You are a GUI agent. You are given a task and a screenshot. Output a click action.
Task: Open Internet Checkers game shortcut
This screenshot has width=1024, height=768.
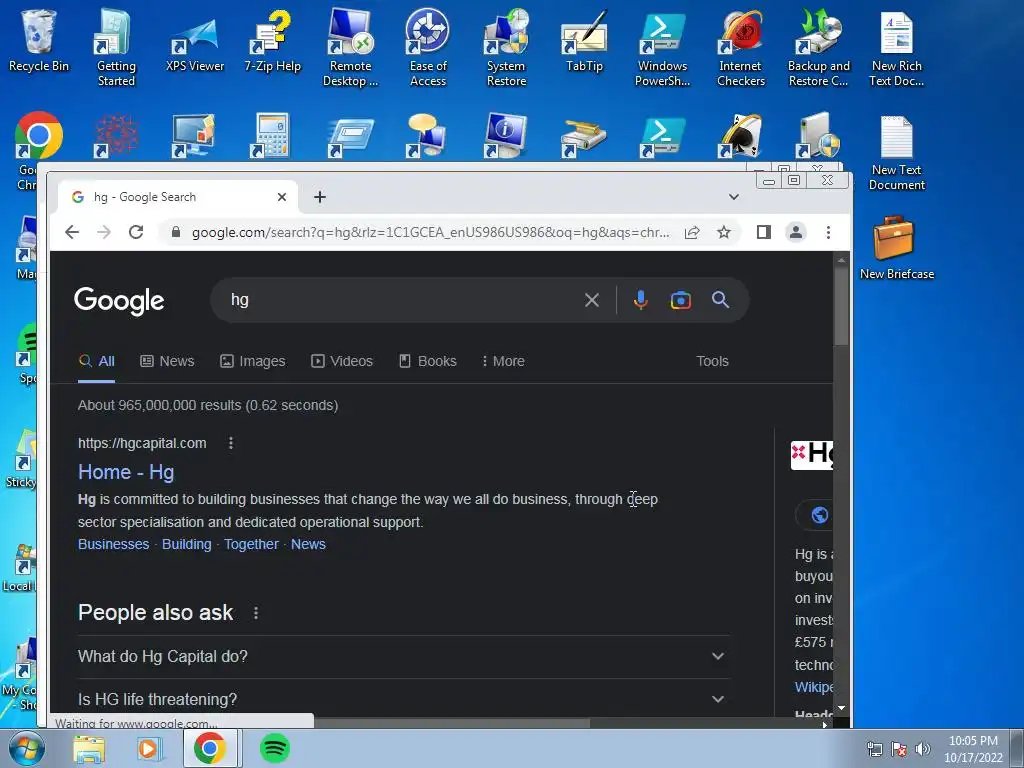(741, 47)
